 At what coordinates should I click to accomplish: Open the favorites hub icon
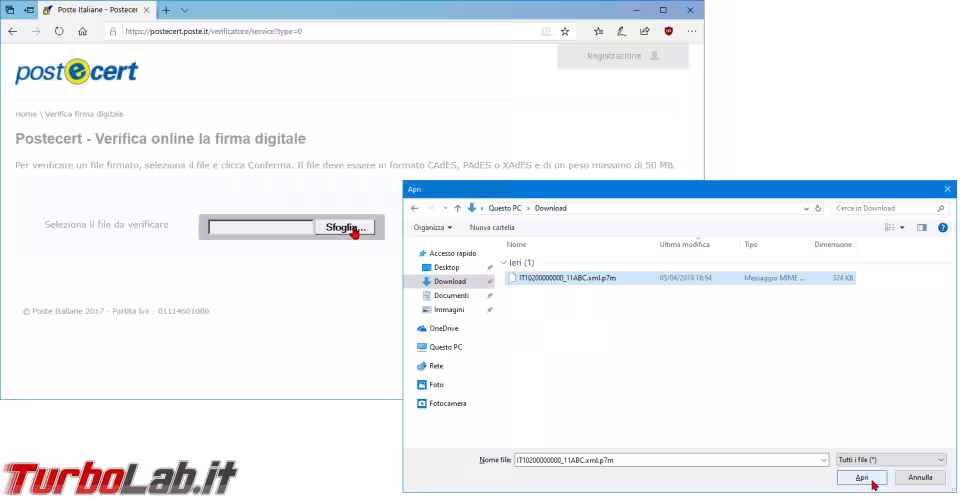598,31
